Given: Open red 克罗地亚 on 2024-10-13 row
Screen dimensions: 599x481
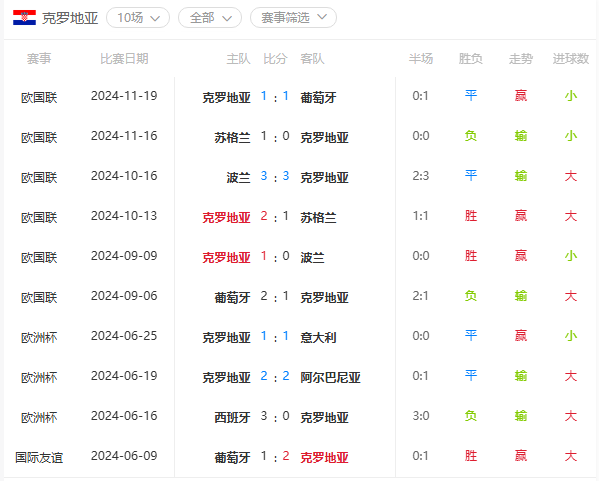Looking at the screenshot, I should (x=226, y=218).
